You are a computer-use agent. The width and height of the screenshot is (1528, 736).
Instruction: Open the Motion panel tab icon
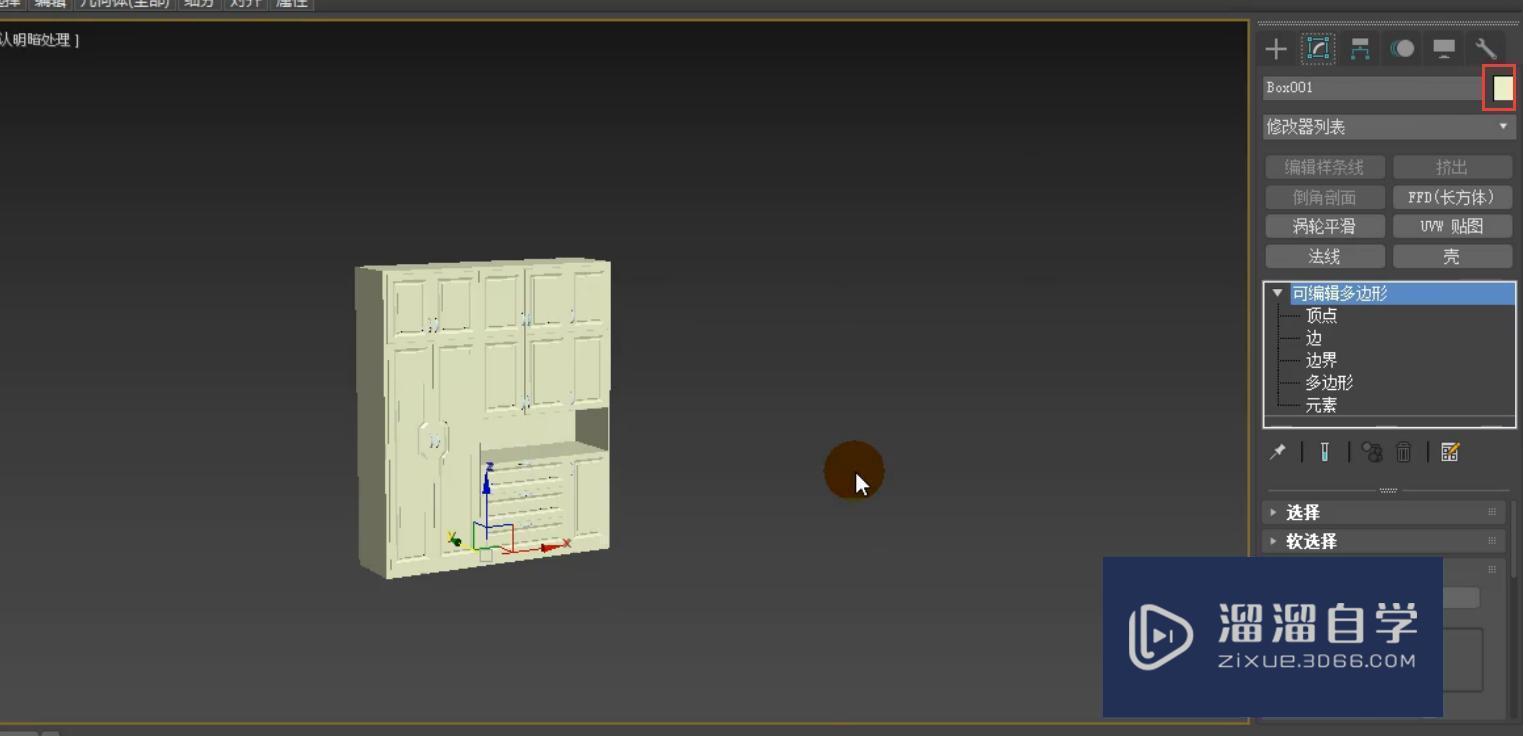click(x=1402, y=48)
